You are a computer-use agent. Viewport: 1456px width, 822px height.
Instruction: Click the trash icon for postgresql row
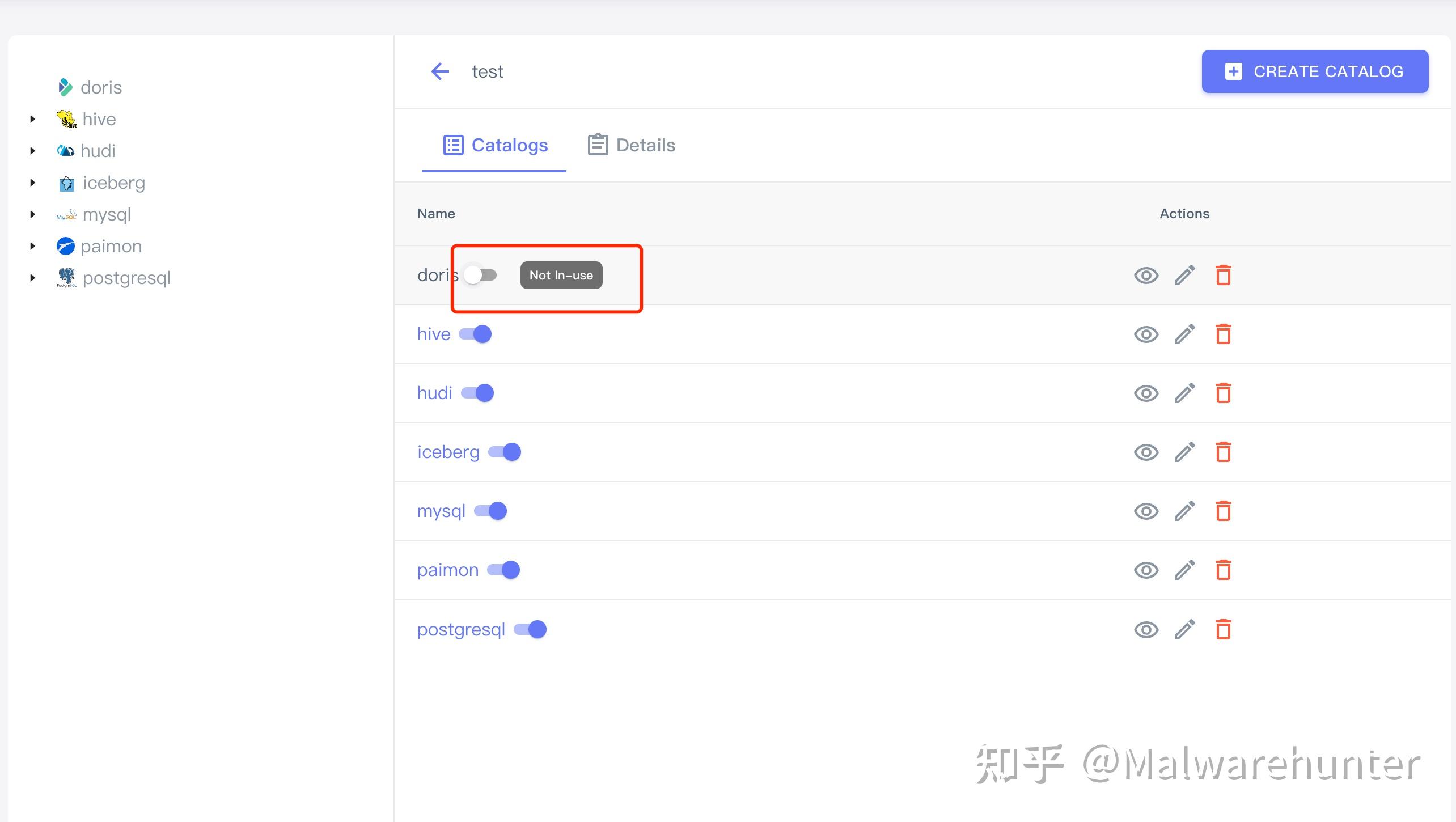click(1223, 629)
